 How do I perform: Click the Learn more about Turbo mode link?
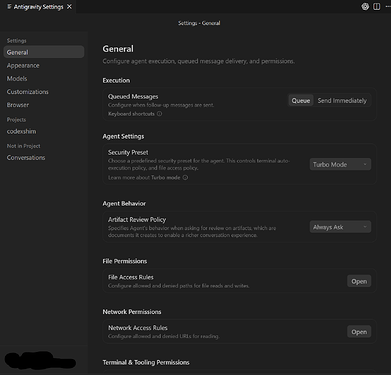(144, 177)
